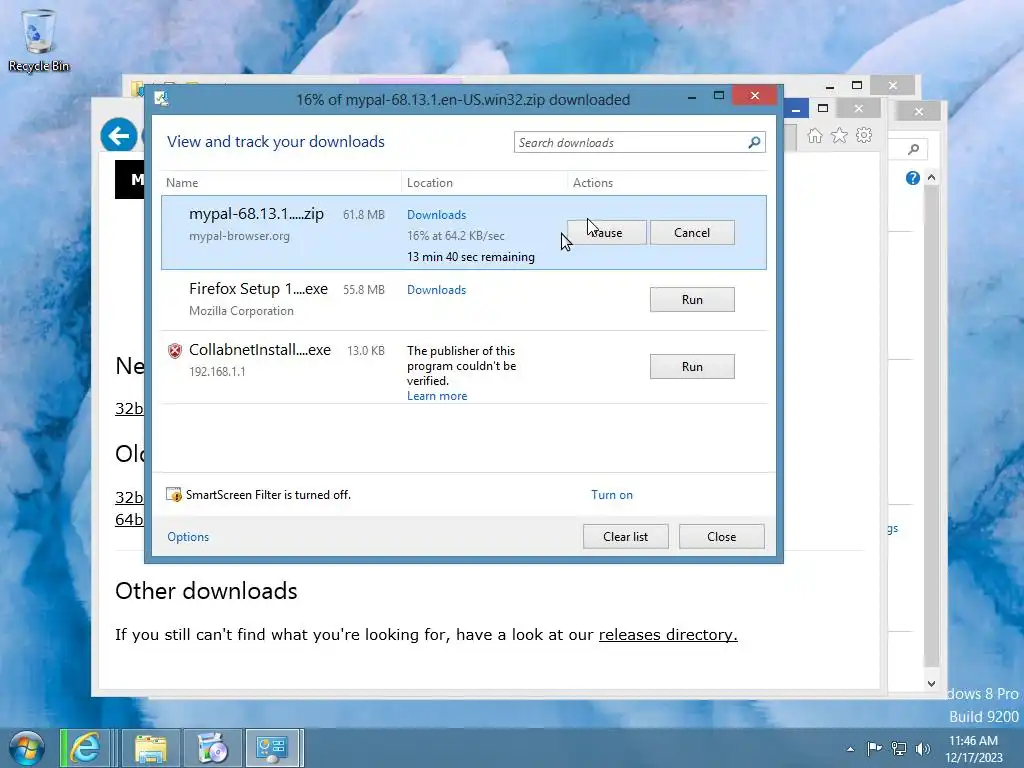1024x768 pixels.
Task: Clear the downloads list
Action: pyautogui.click(x=625, y=536)
